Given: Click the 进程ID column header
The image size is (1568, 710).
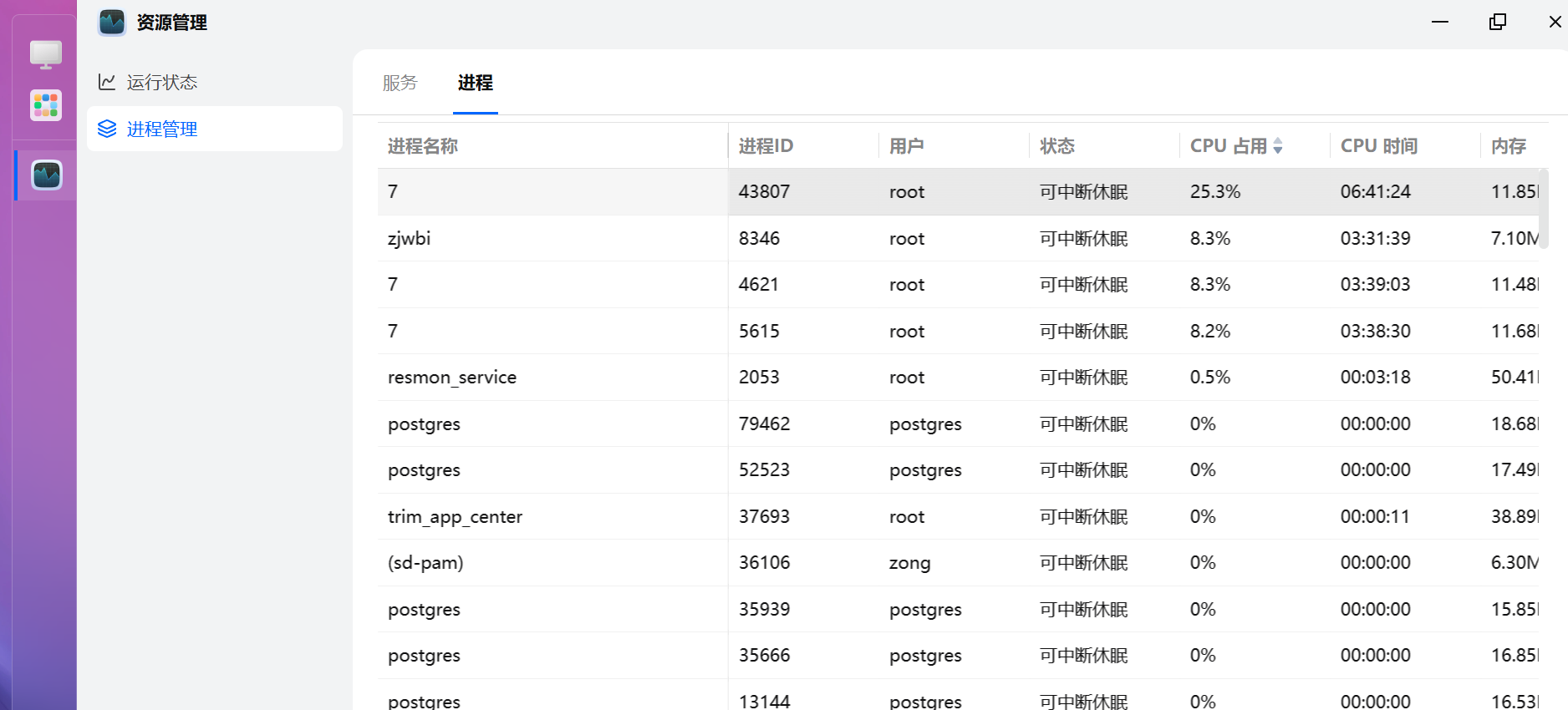Looking at the screenshot, I should pyautogui.click(x=766, y=146).
